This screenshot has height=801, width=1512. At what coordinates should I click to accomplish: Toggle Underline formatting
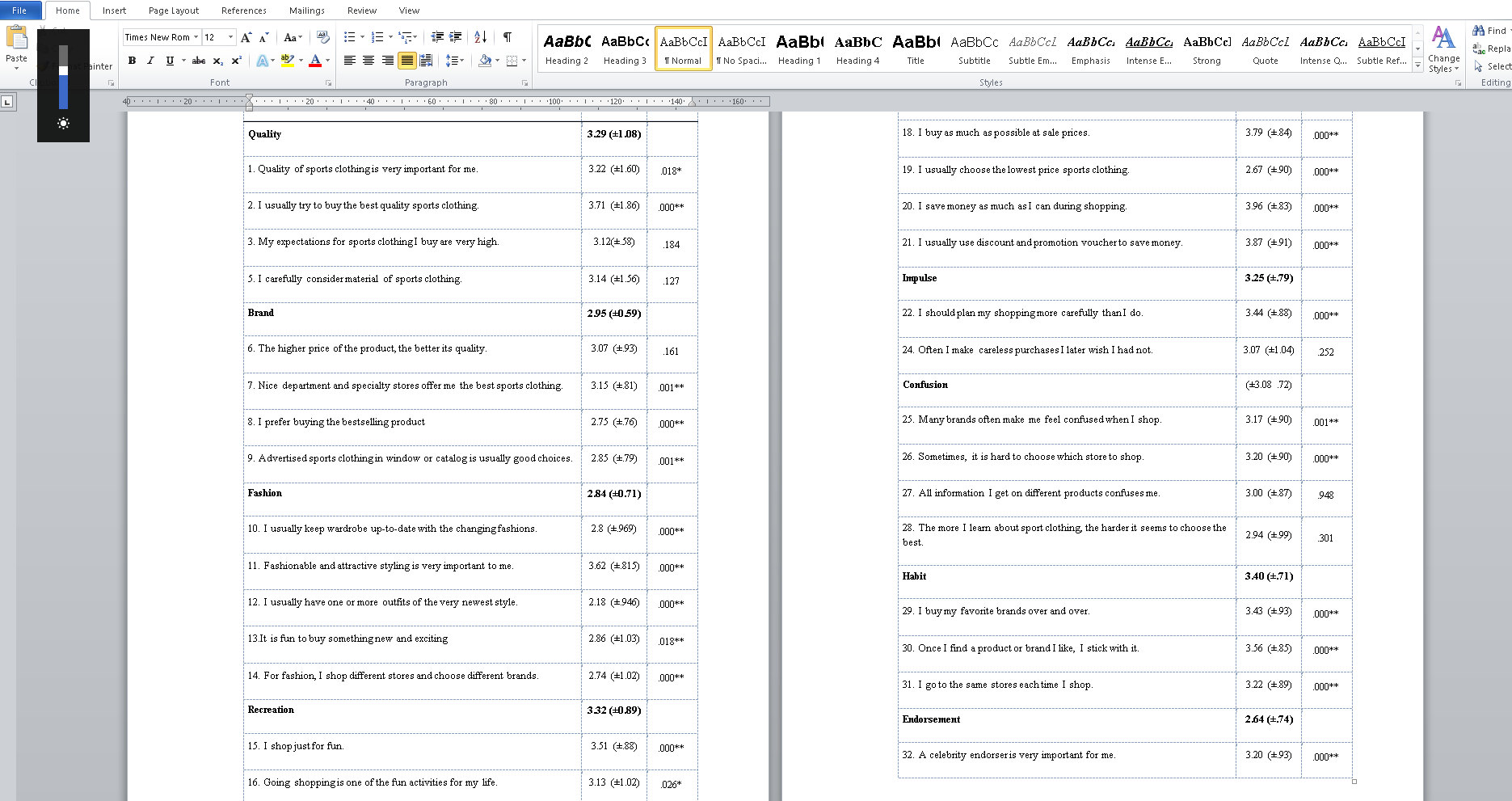point(169,61)
